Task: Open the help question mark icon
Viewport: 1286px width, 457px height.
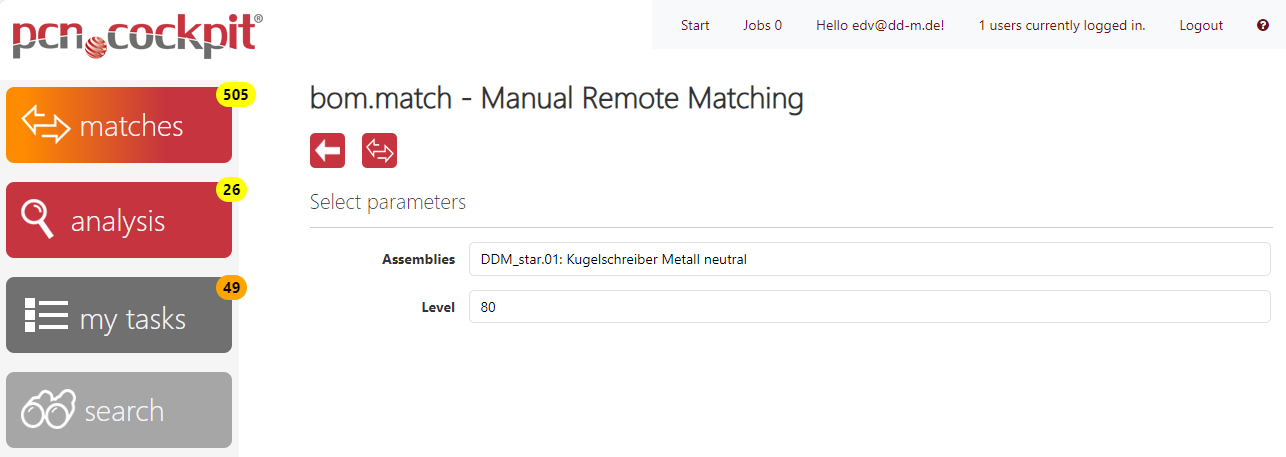Action: [1263, 25]
